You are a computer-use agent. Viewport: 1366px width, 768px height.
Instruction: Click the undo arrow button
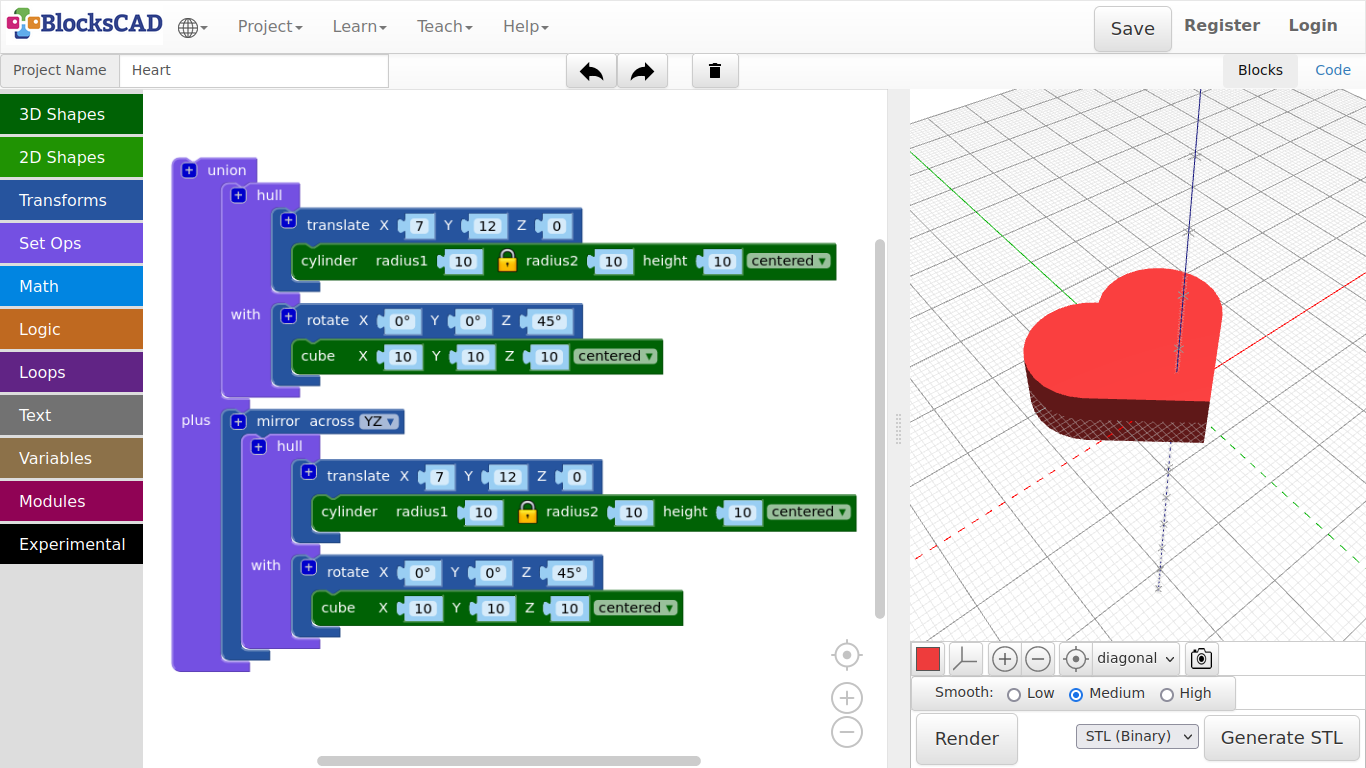click(x=591, y=71)
